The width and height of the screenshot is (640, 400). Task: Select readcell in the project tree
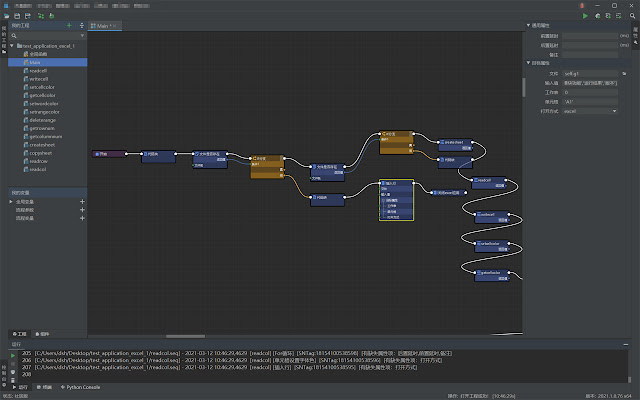39,71
